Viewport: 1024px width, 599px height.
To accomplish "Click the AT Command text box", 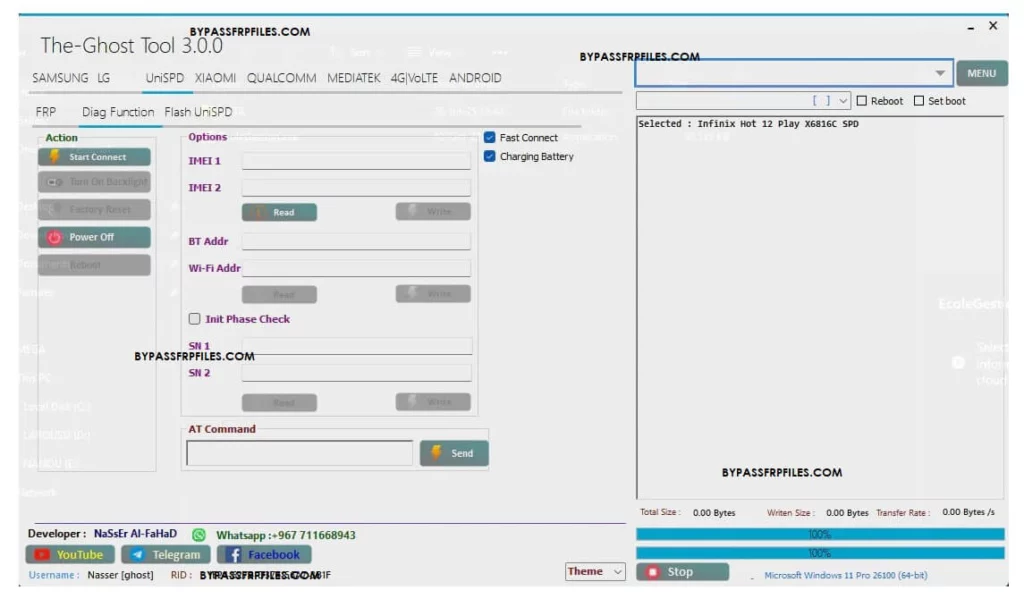I will [x=300, y=453].
